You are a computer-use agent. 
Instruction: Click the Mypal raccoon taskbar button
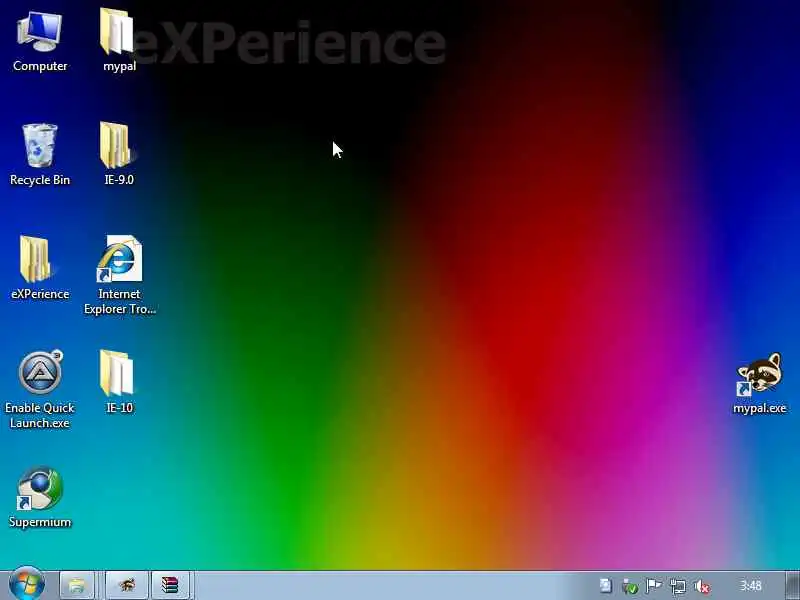(x=127, y=585)
